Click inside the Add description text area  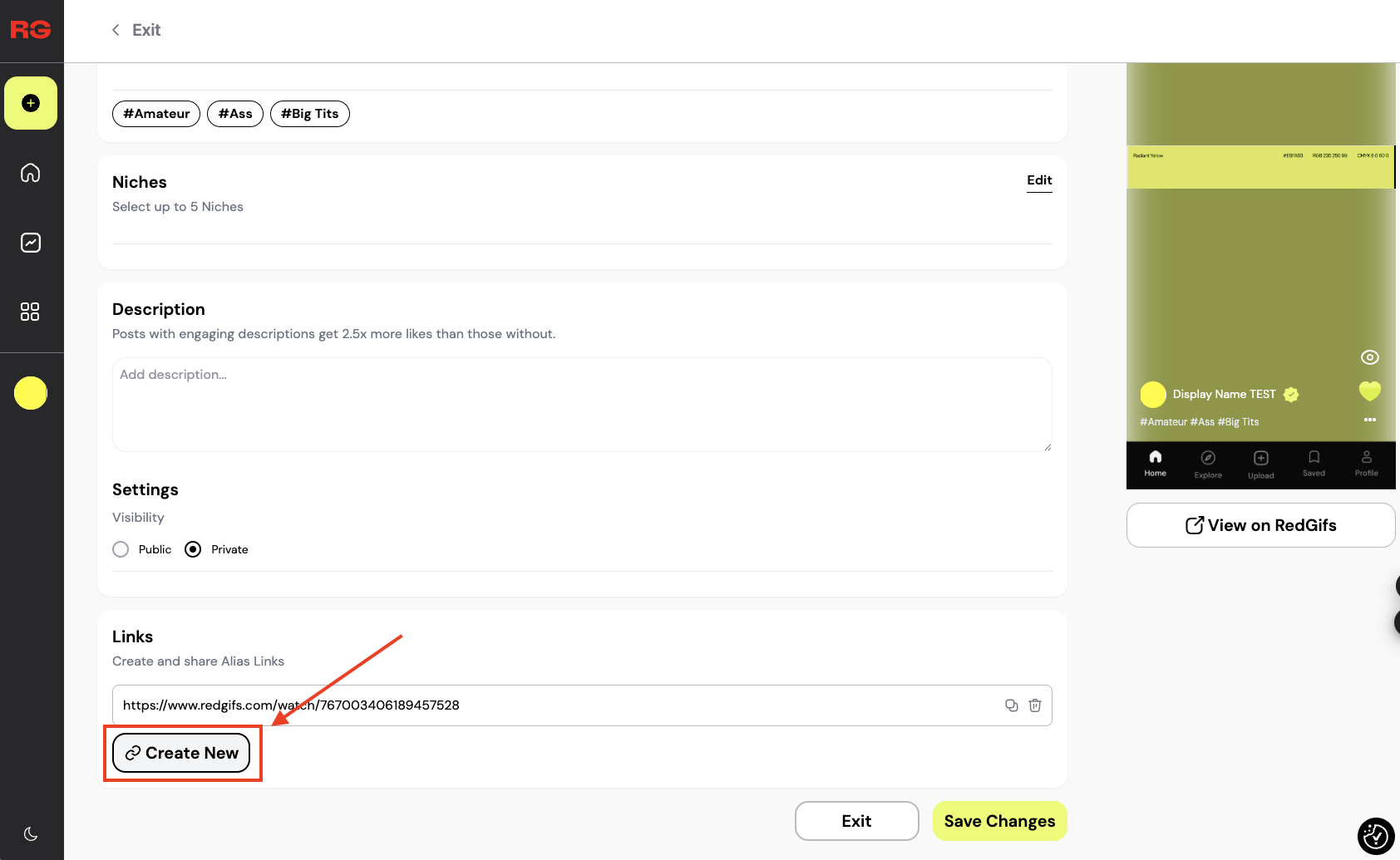click(x=582, y=405)
